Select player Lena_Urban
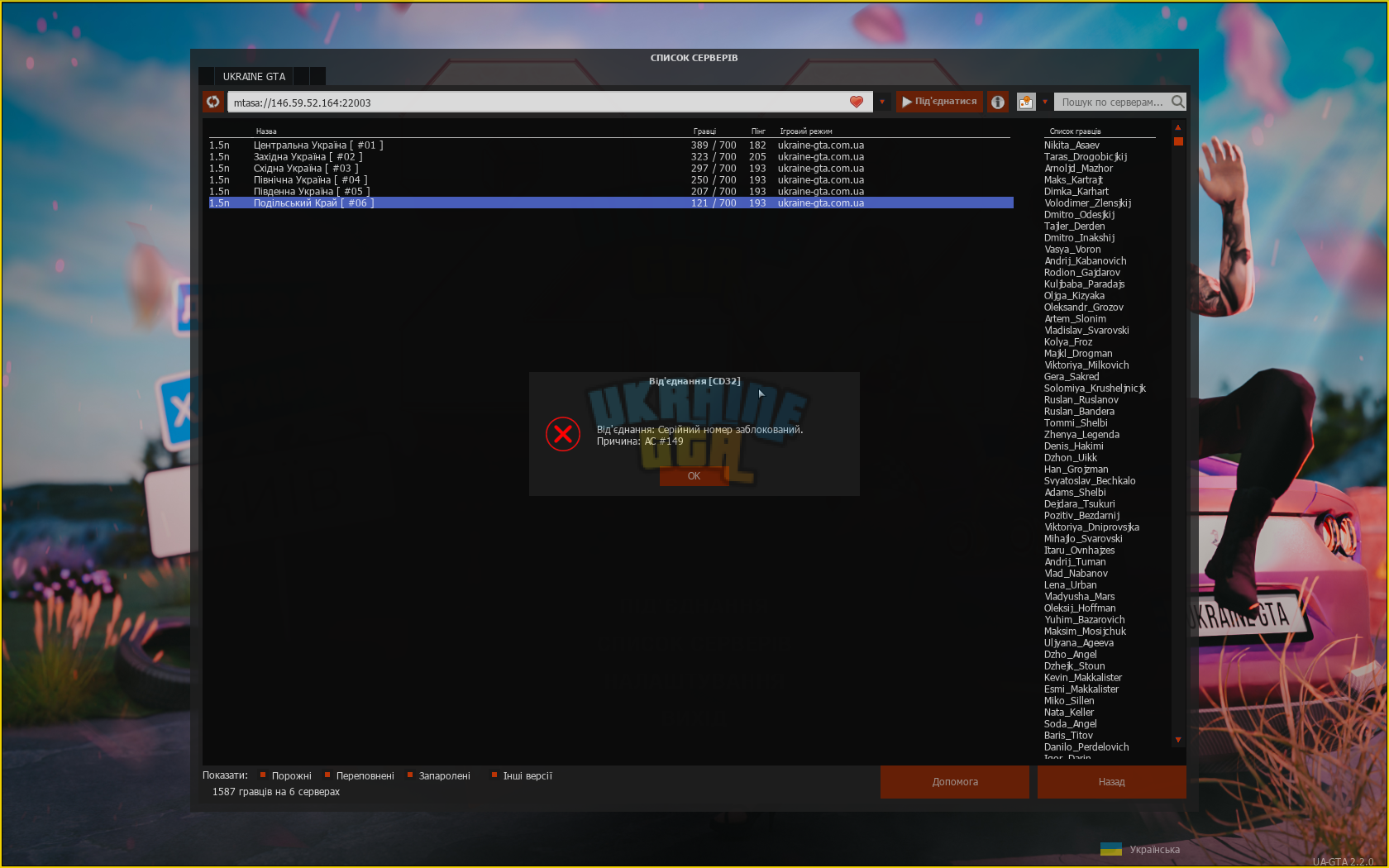The image size is (1389, 868). pos(1071,584)
